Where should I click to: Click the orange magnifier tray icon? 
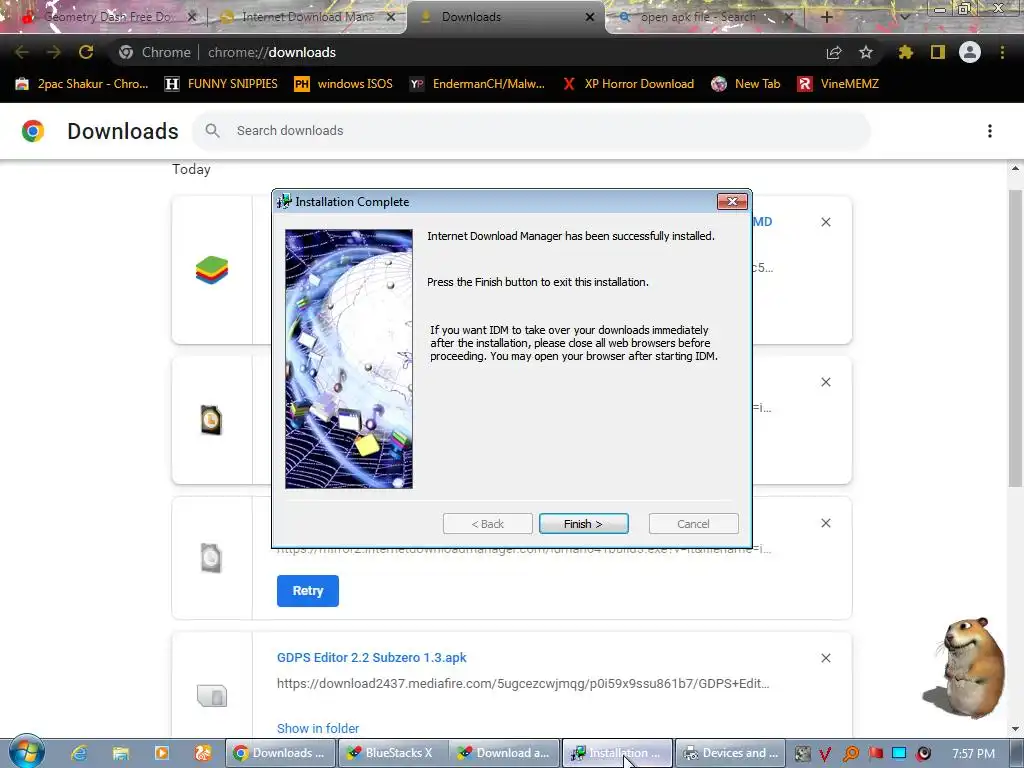point(850,754)
